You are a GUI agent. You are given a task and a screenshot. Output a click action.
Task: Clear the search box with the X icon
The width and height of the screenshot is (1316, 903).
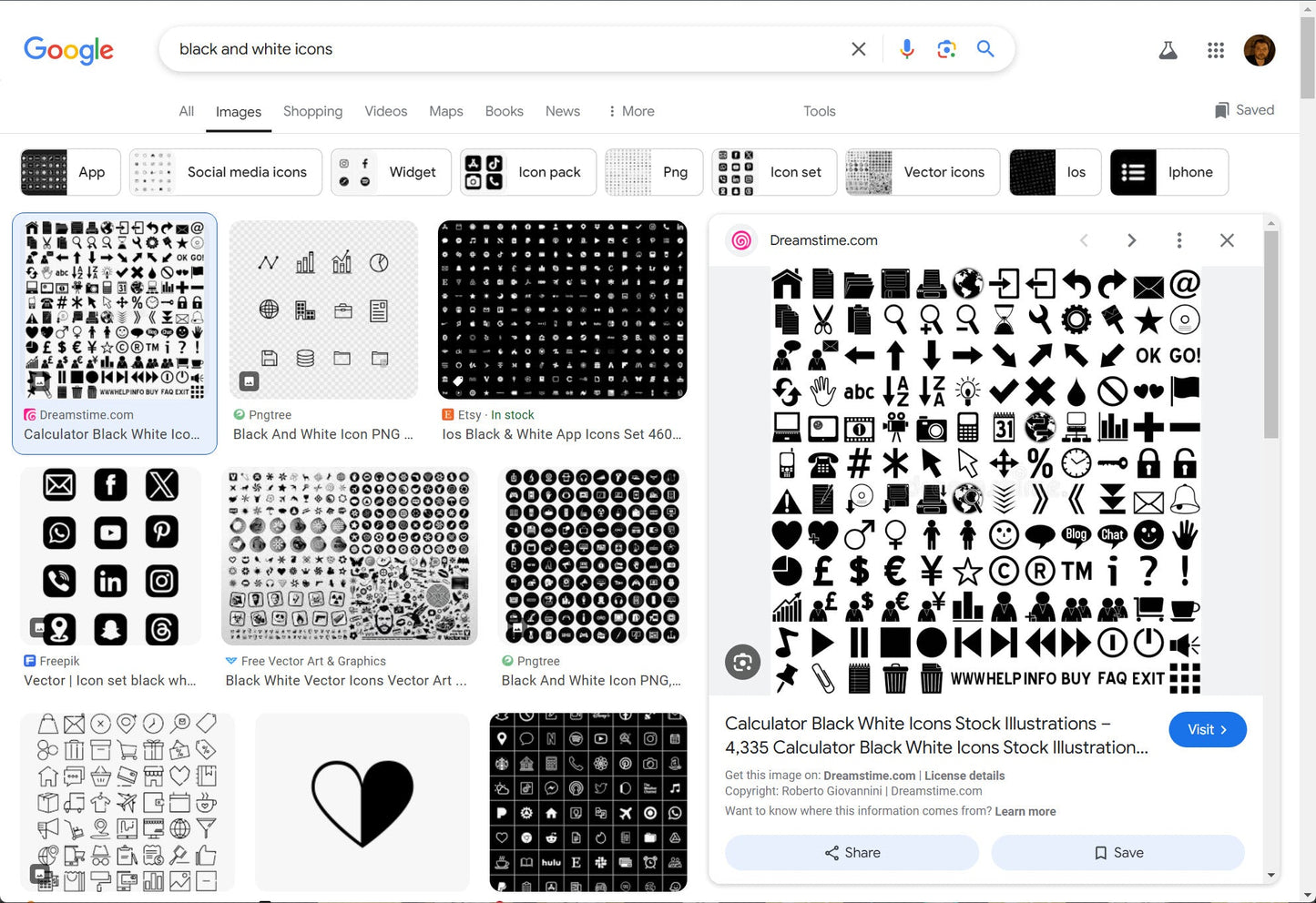[858, 49]
